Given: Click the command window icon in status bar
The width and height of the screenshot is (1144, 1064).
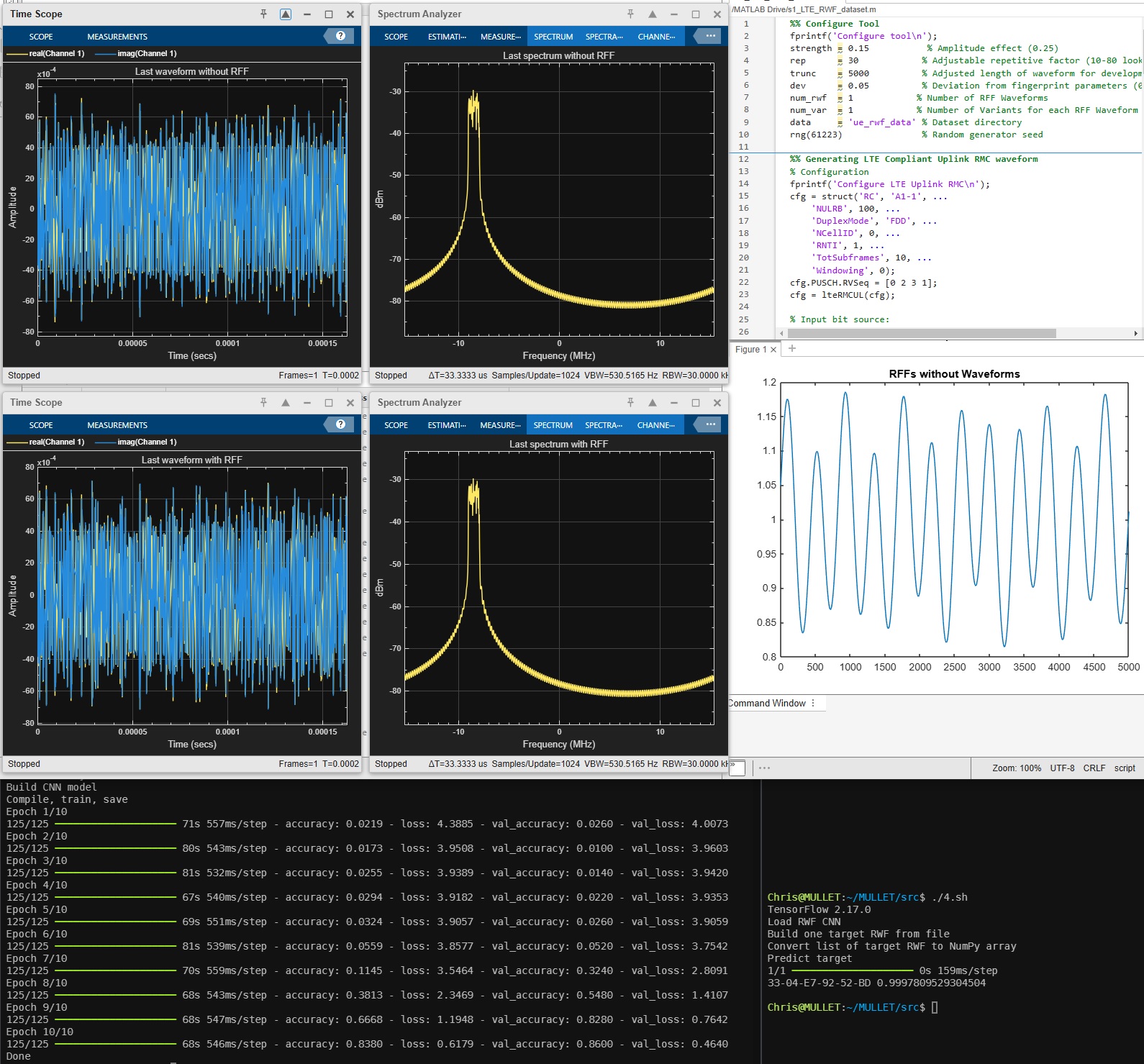Looking at the screenshot, I should pos(737,768).
